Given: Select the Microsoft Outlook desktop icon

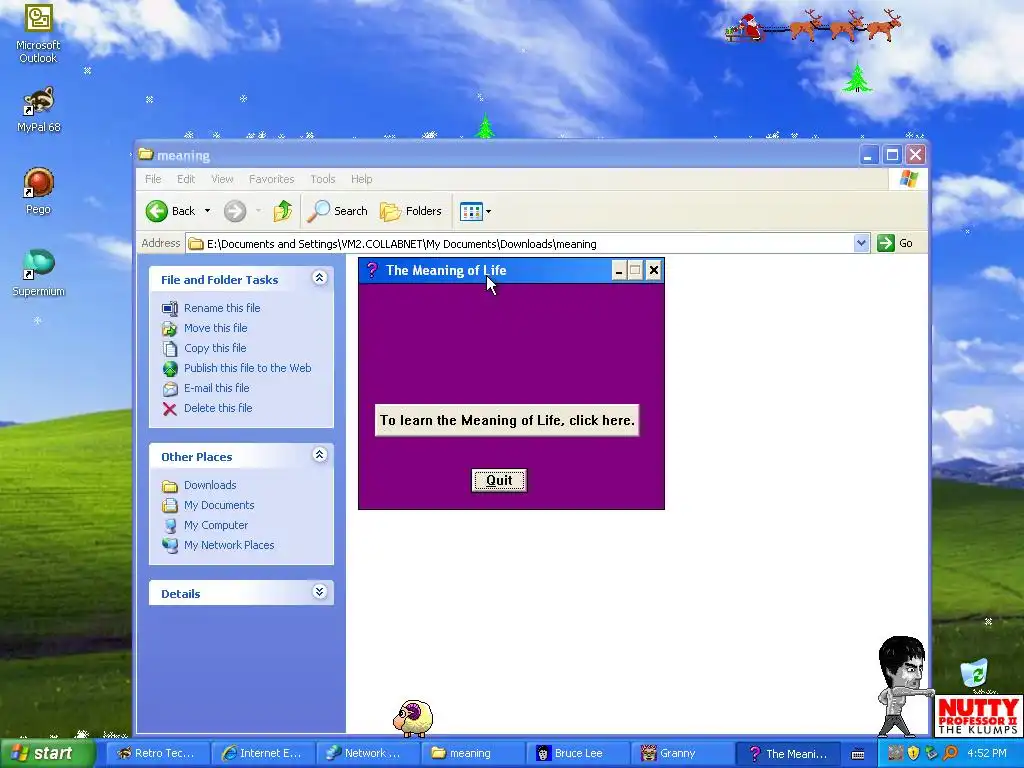Looking at the screenshot, I should coord(38,34).
